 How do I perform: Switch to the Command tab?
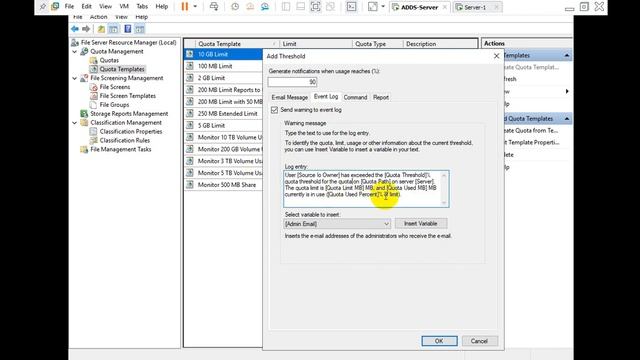(x=355, y=97)
